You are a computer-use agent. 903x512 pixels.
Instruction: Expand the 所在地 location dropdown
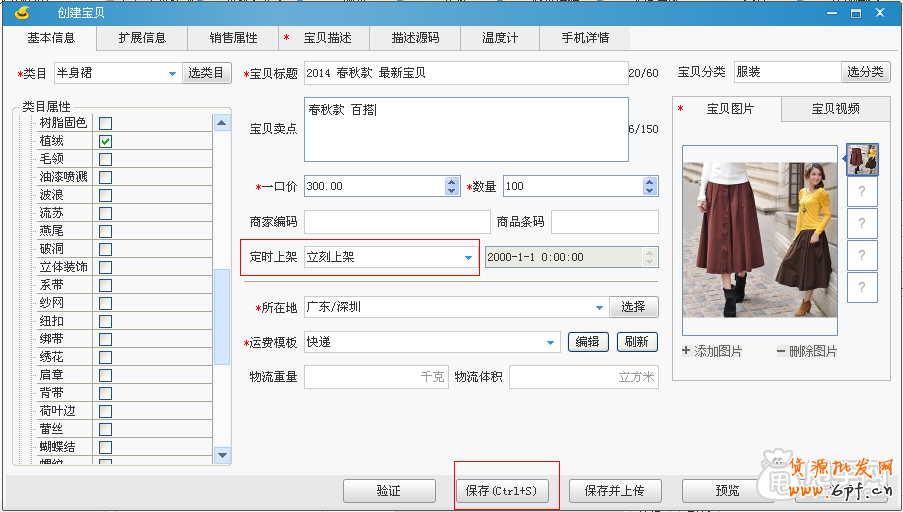tap(599, 308)
